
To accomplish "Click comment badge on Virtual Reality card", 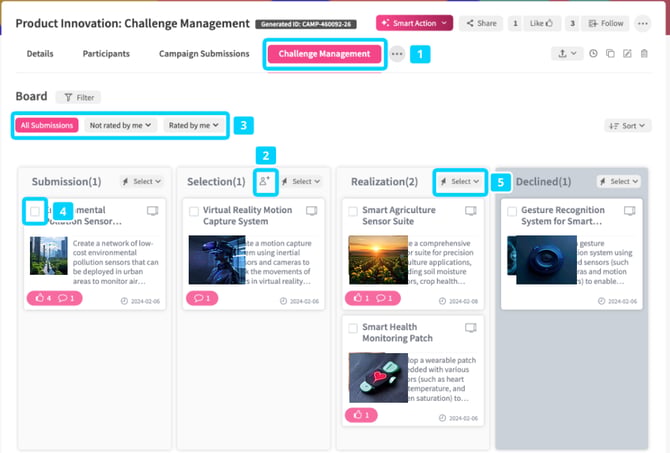I will (202, 298).
